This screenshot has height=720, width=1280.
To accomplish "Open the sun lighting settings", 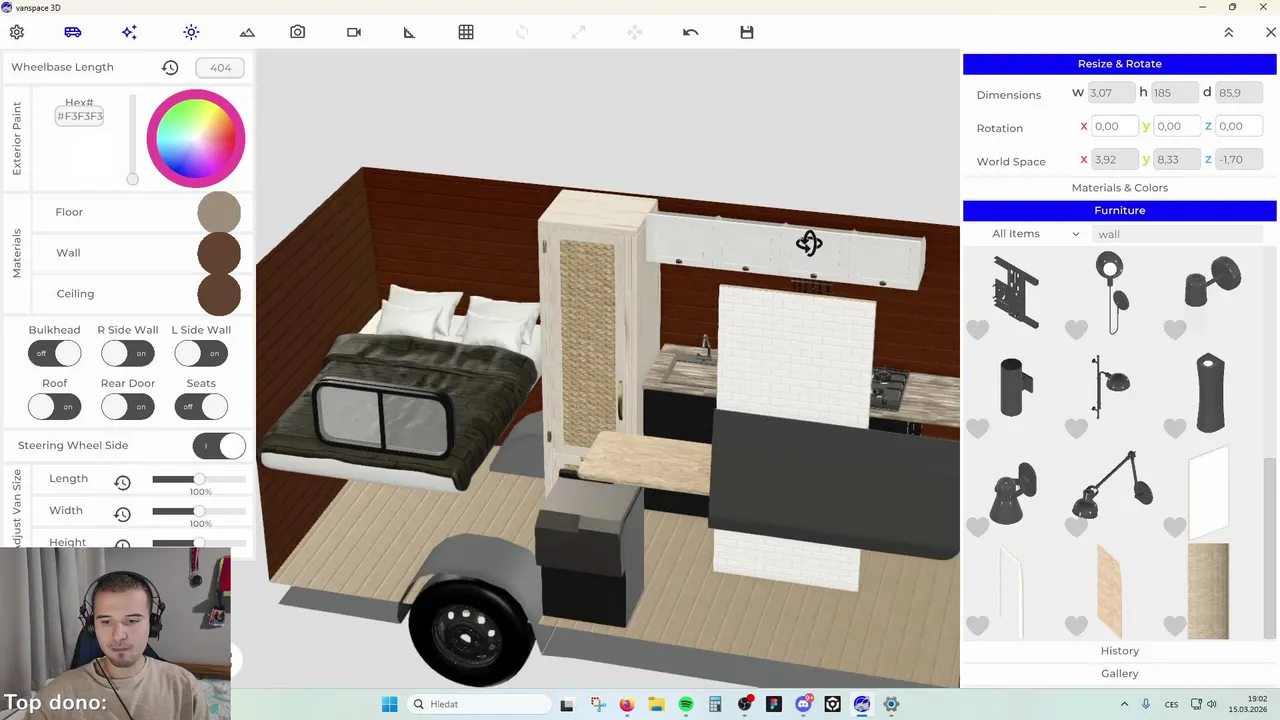I will click(191, 32).
